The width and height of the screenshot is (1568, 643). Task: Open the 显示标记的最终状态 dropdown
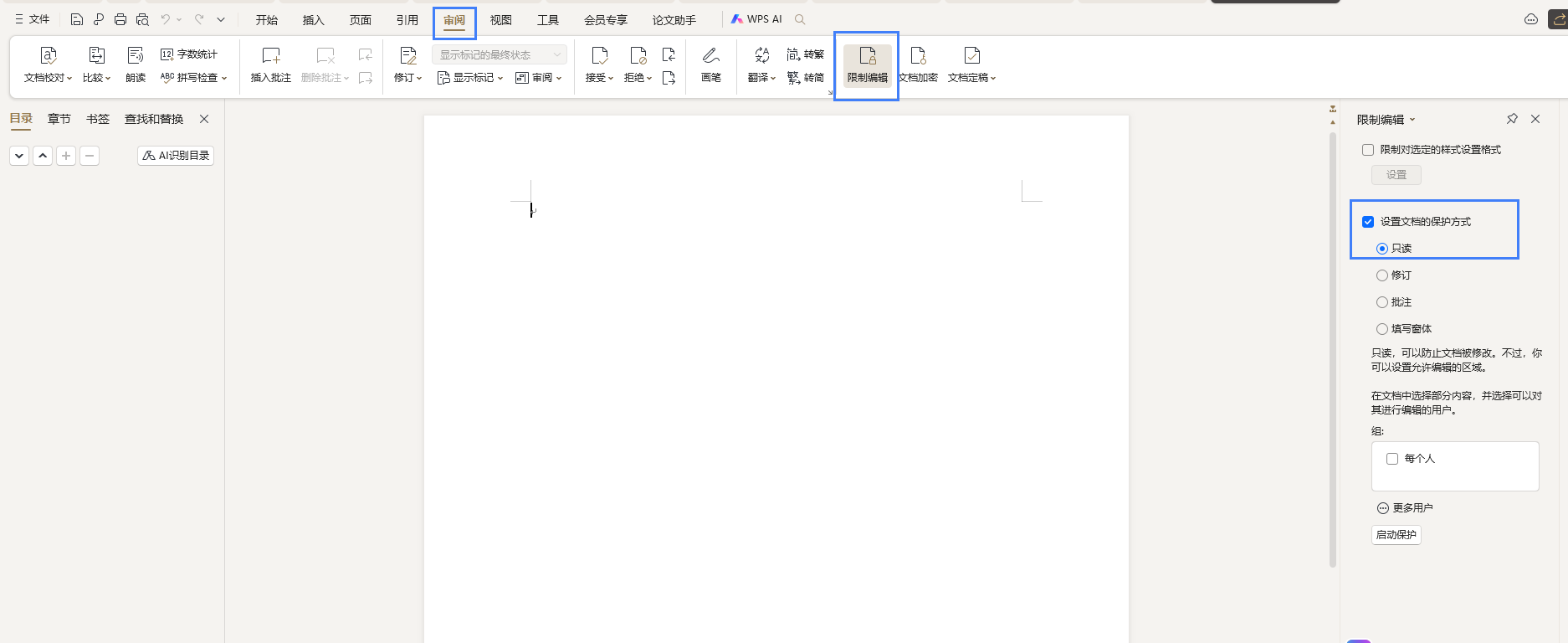click(499, 54)
